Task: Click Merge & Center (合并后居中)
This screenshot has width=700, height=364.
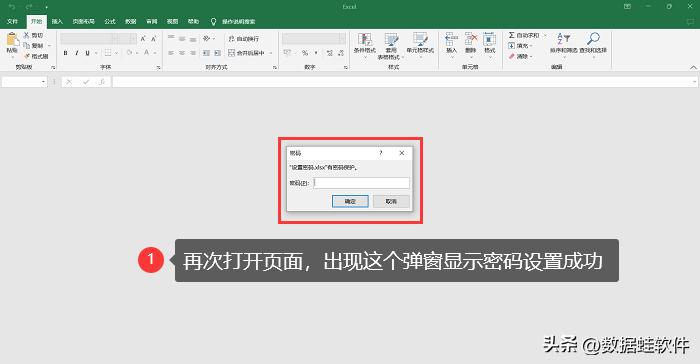Action: [x=246, y=53]
